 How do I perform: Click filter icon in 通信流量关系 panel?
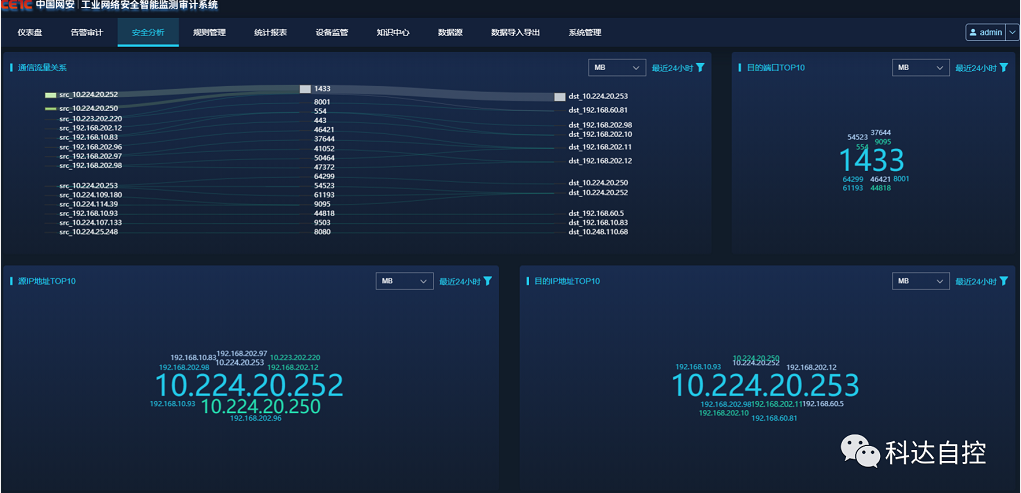tap(700, 68)
